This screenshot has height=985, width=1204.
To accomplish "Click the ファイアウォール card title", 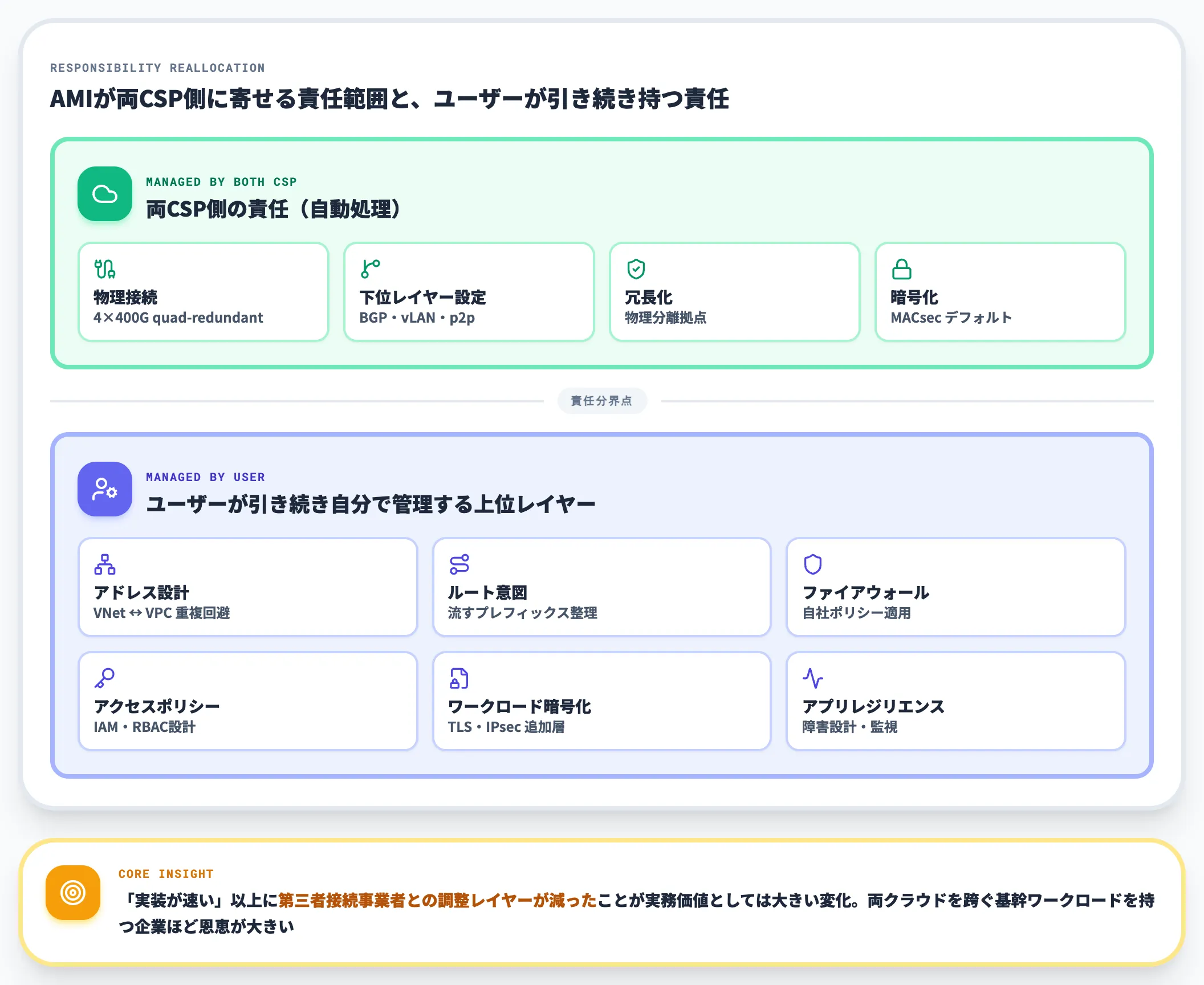I will [866, 592].
